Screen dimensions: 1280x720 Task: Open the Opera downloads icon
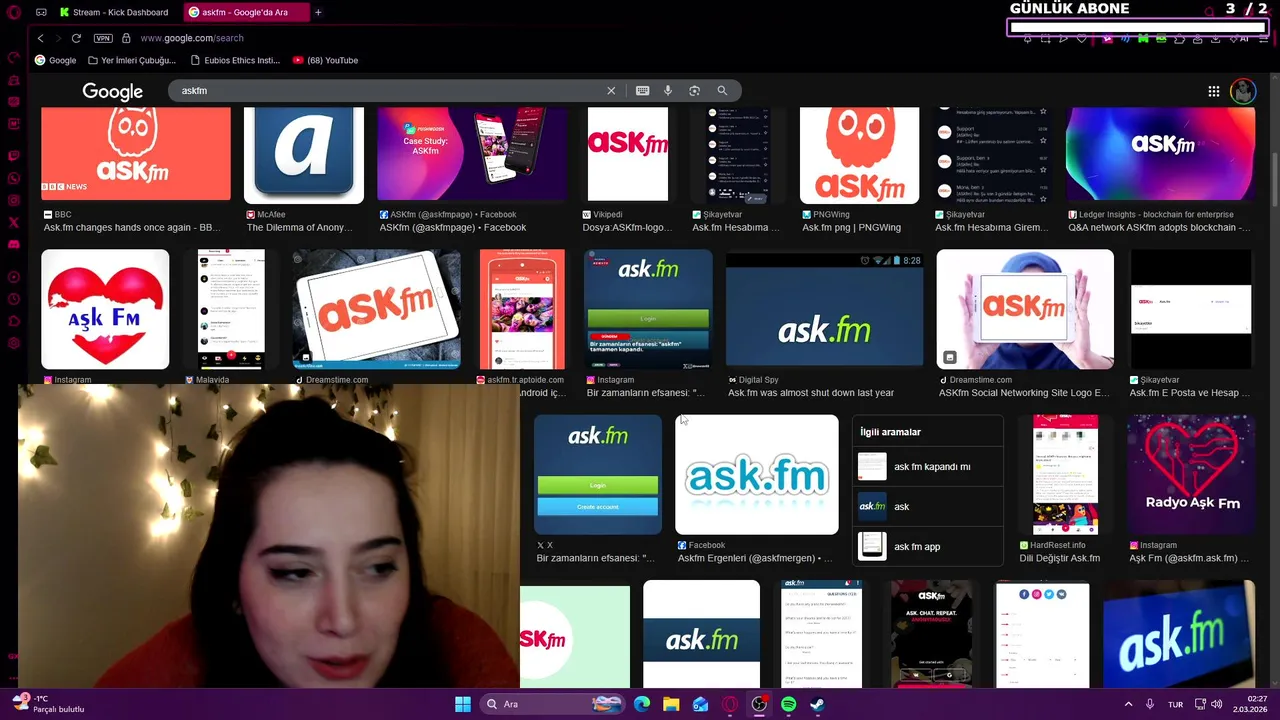[1215, 38]
